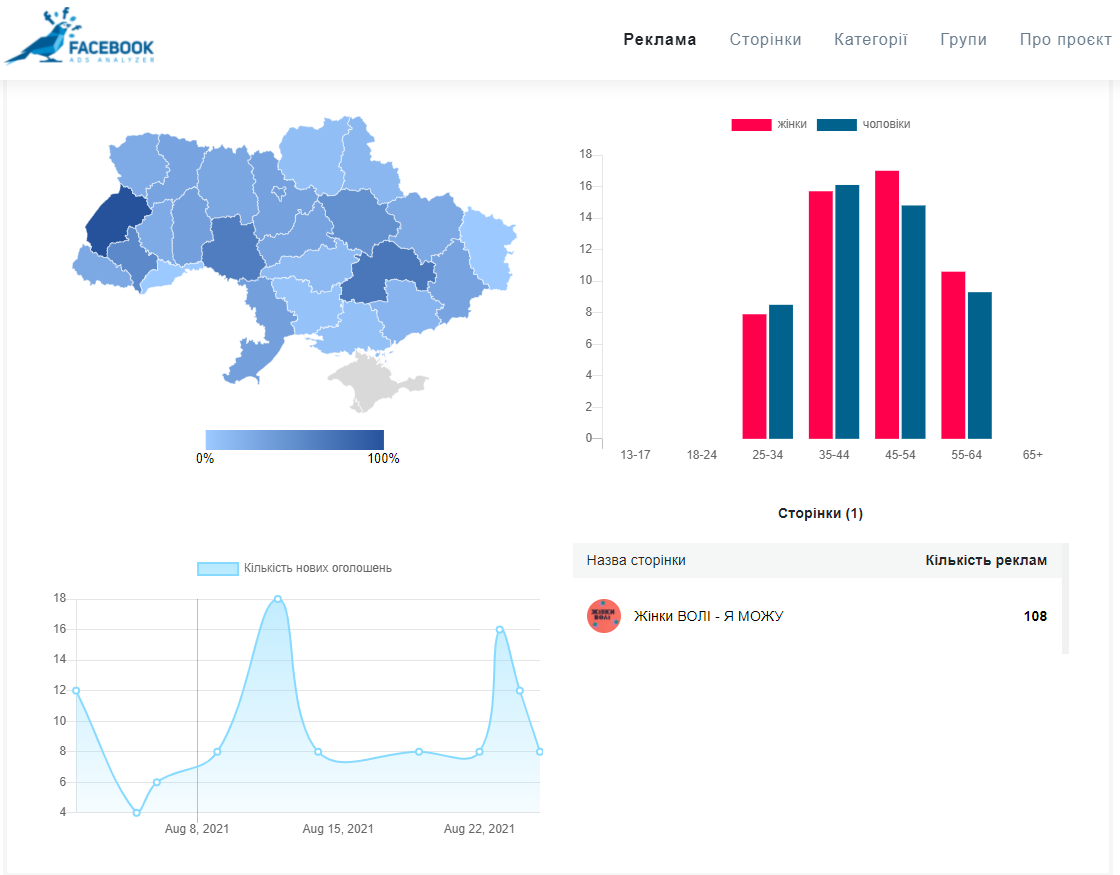Screen dimensions: 1120x875
Task: Click the lowest data point at 4 ads
Action: 137,812
